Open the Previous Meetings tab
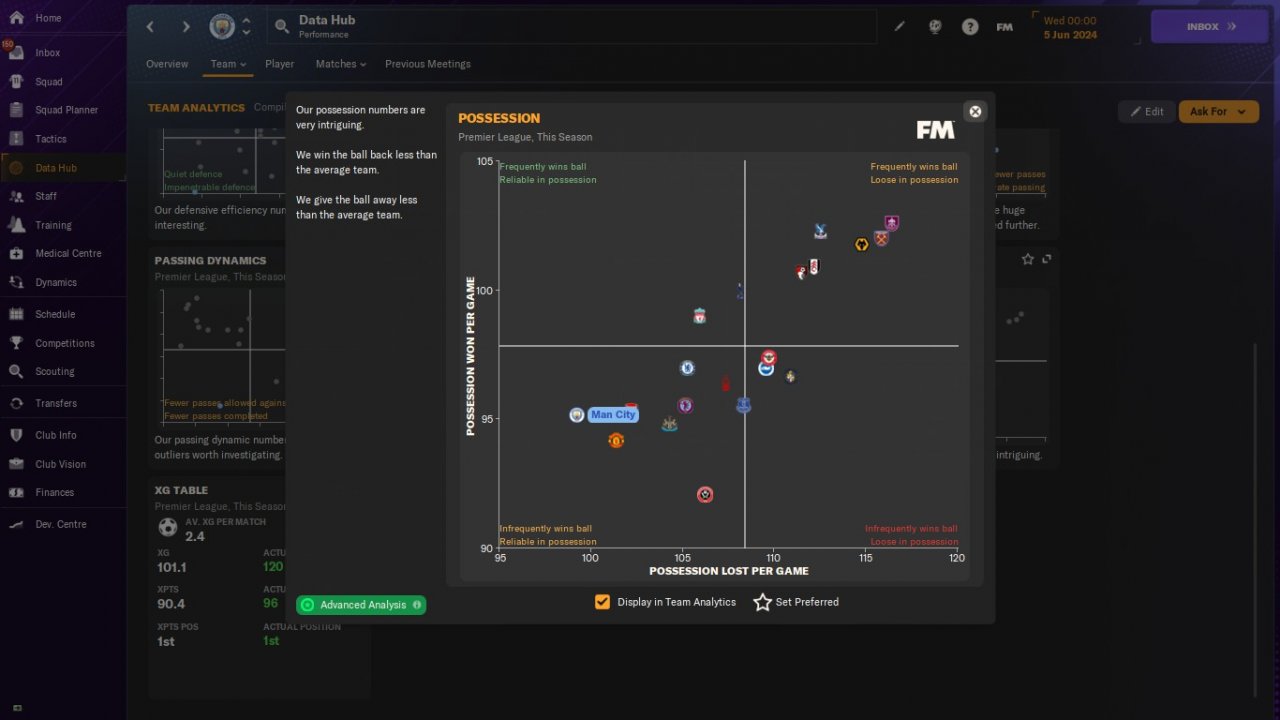The height and width of the screenshot is (720, 1280). (428, 64)
